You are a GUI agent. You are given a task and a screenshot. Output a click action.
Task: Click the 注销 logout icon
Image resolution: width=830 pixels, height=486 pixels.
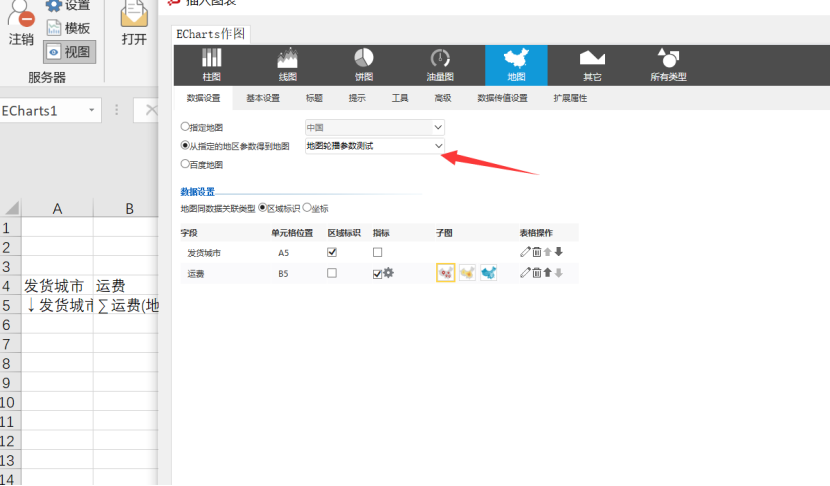pos(21,22)
